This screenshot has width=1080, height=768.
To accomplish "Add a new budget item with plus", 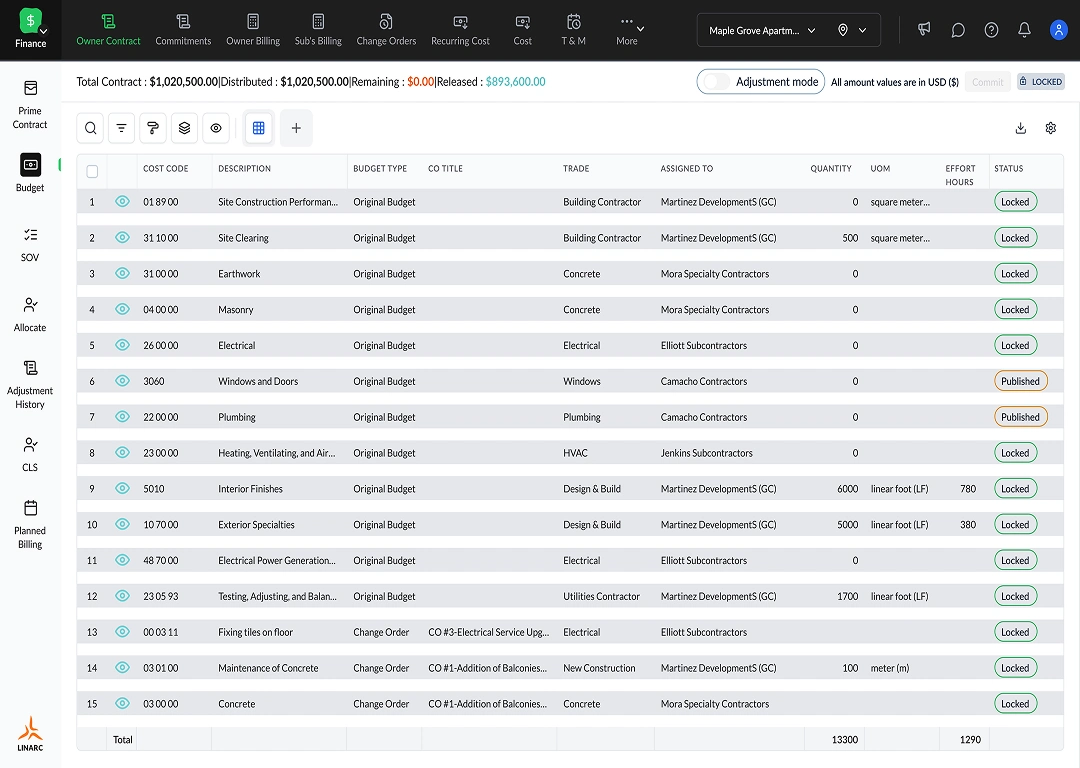I will click(296, 128).
